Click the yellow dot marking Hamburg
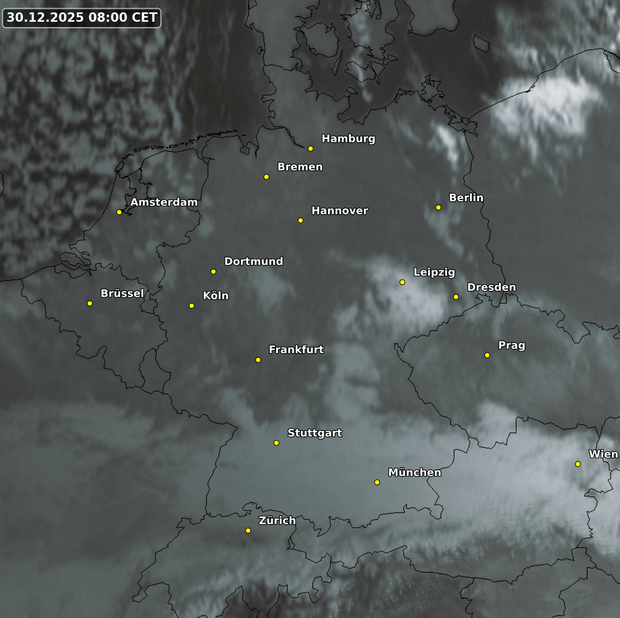The width and height of the screenshot is (620, 618). (311, 149)
